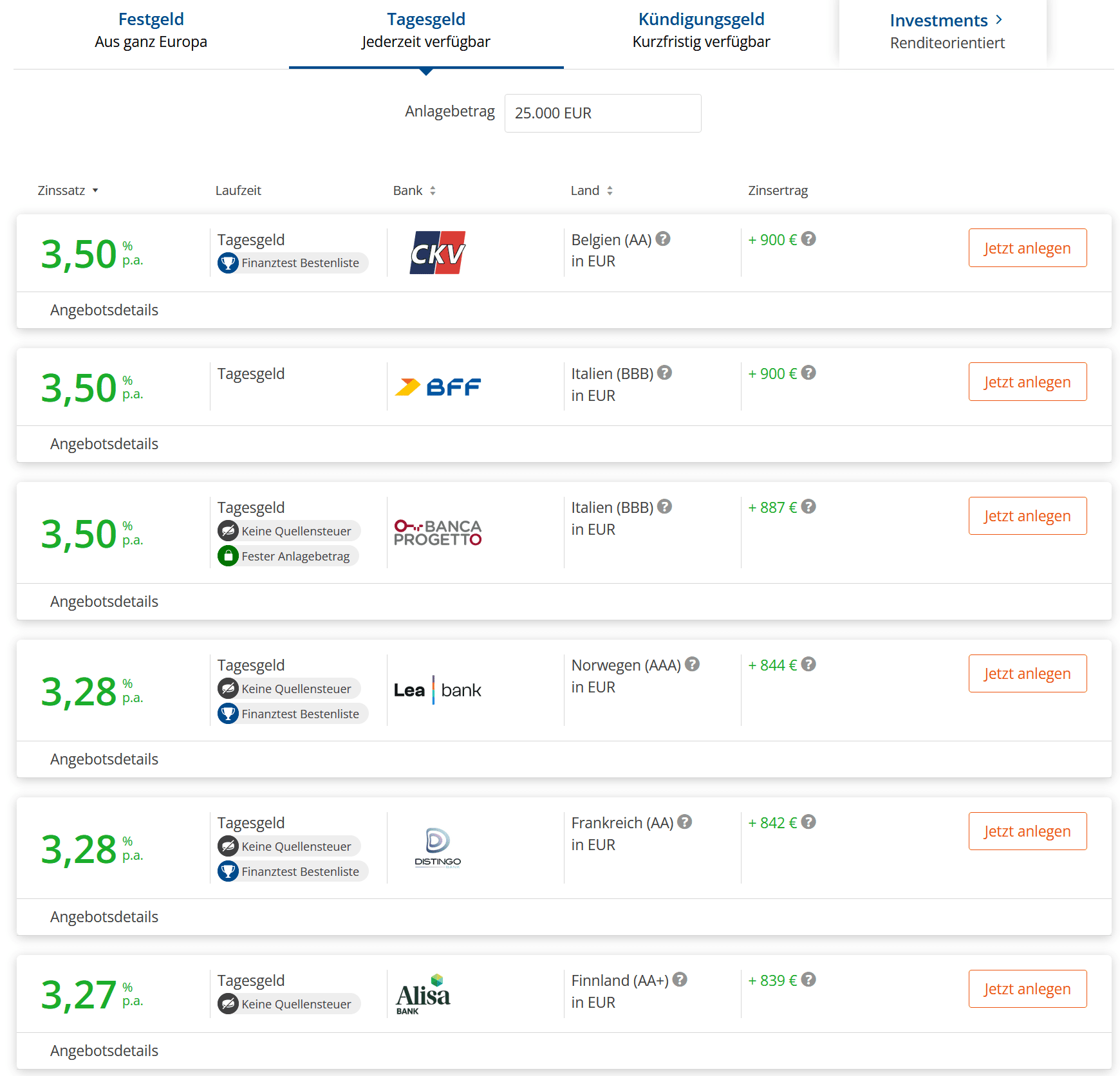Click Jetzt anlegen for the BFF offer
Image resolution: width=1120 pixels, height=1076 pixels.
click(1027, 382)
